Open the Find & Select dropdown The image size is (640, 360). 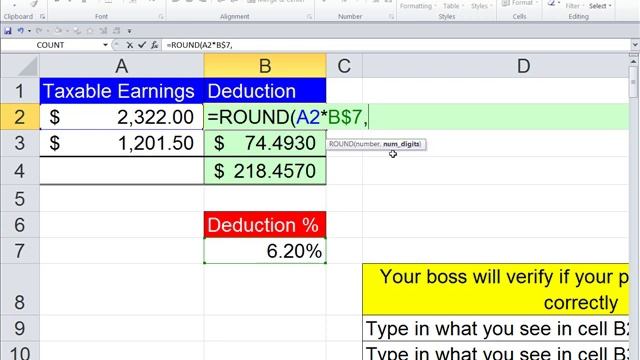600,6
